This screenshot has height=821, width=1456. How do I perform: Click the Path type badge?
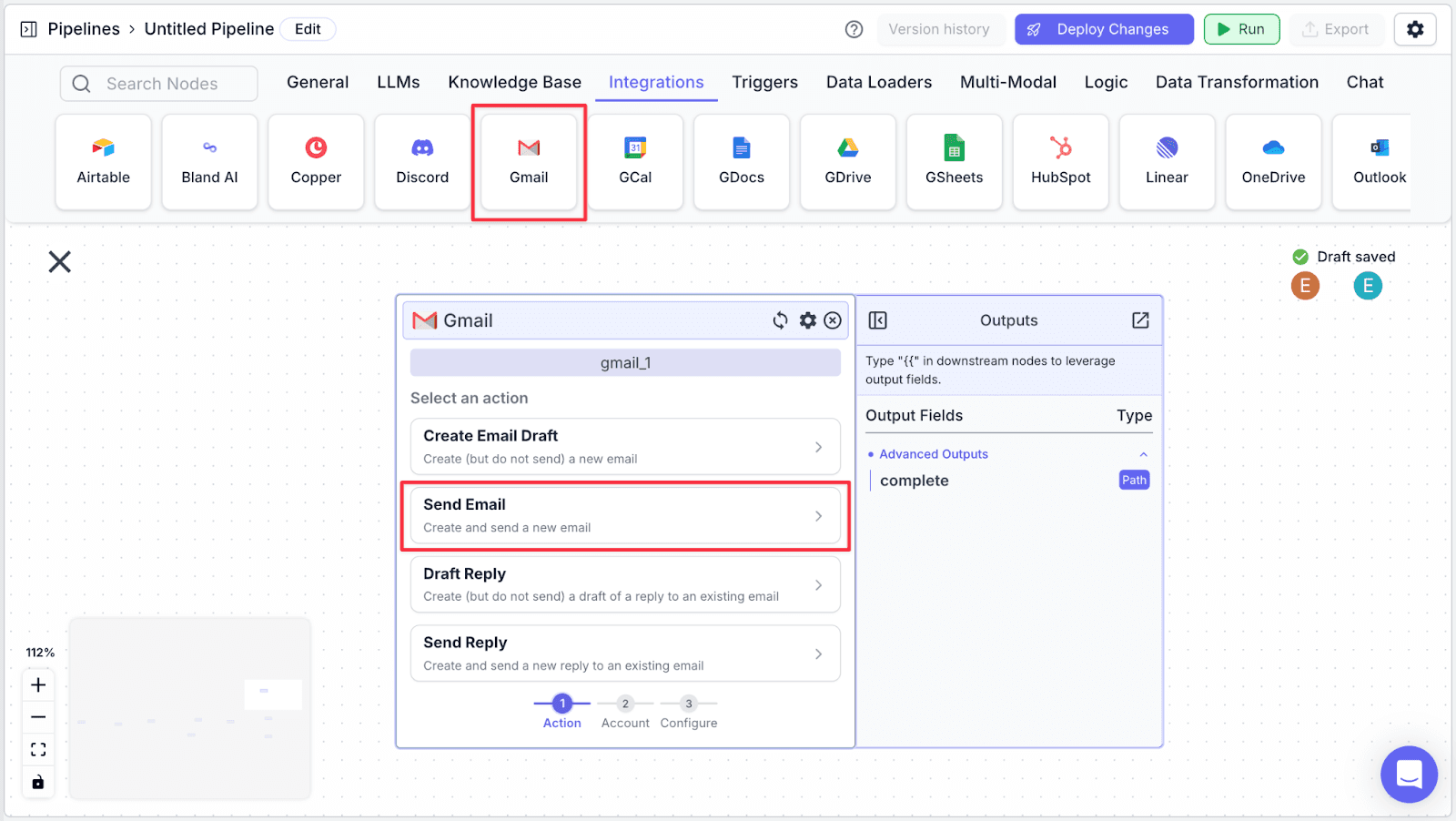(x=1134, y=480)
